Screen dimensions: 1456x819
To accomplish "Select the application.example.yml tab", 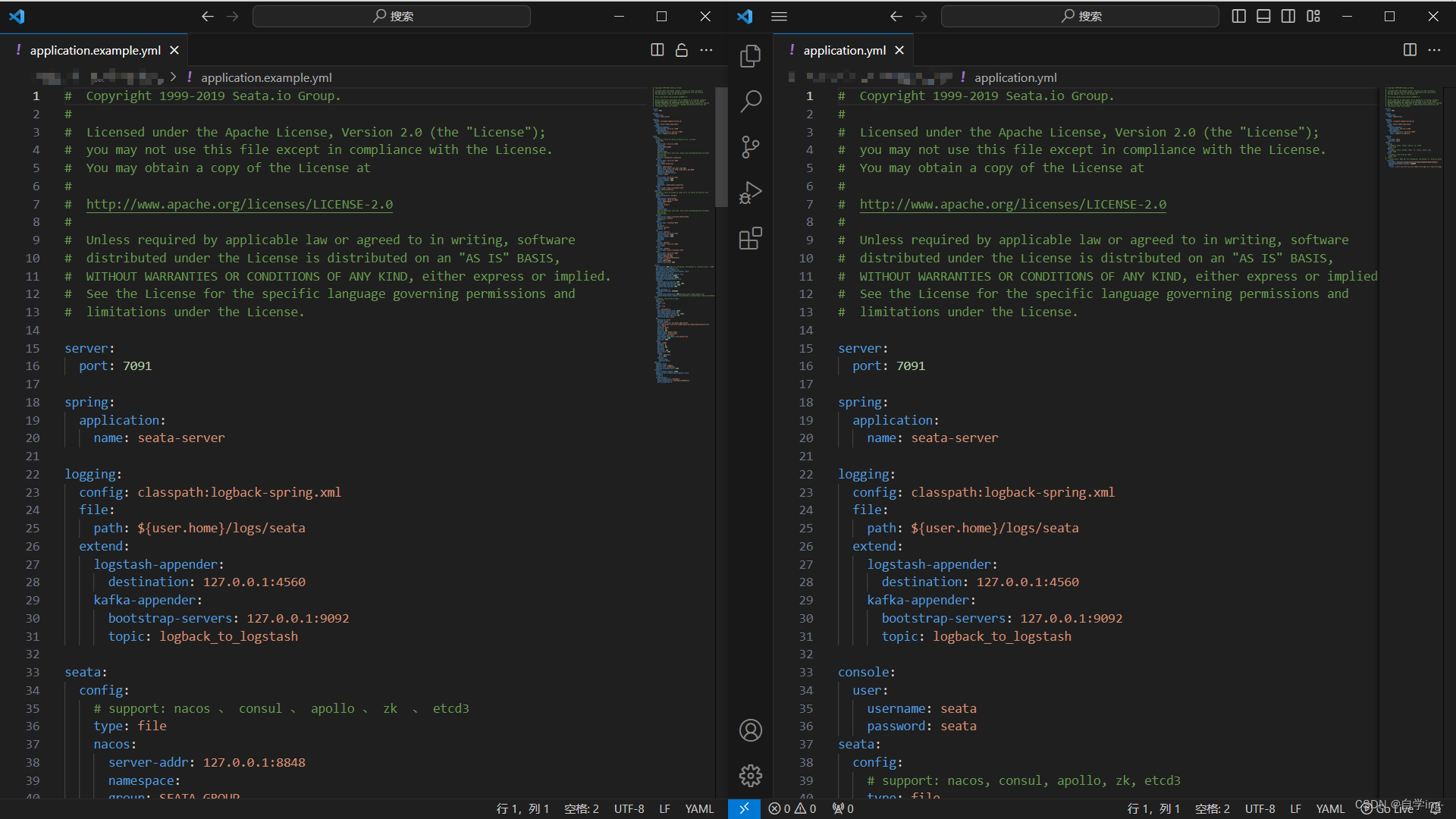I will [96, 50].
